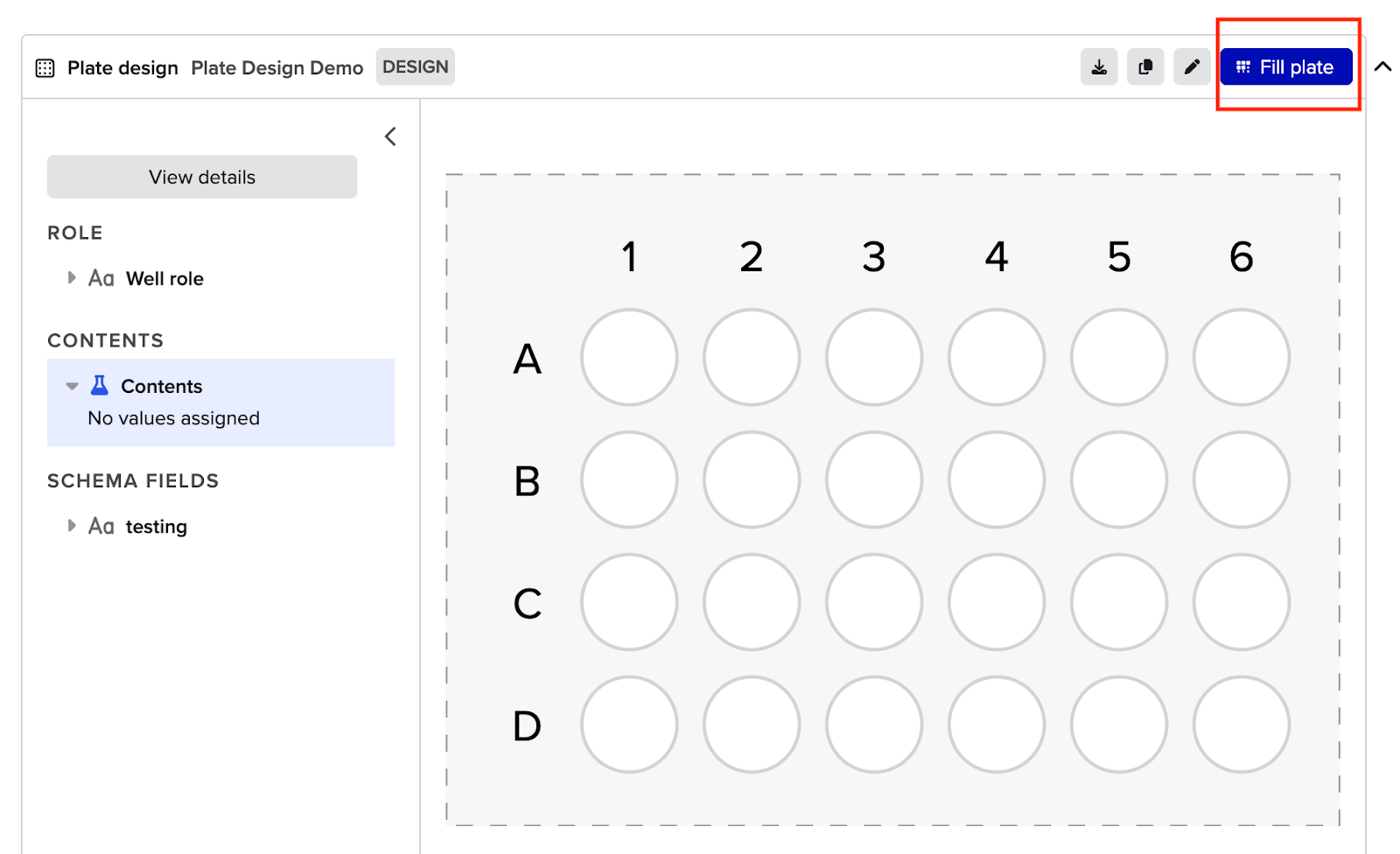Image resolution: width=1400 pixels, height=854 pixels.
Task: Click column header 4 of plate
Action: 997,256
